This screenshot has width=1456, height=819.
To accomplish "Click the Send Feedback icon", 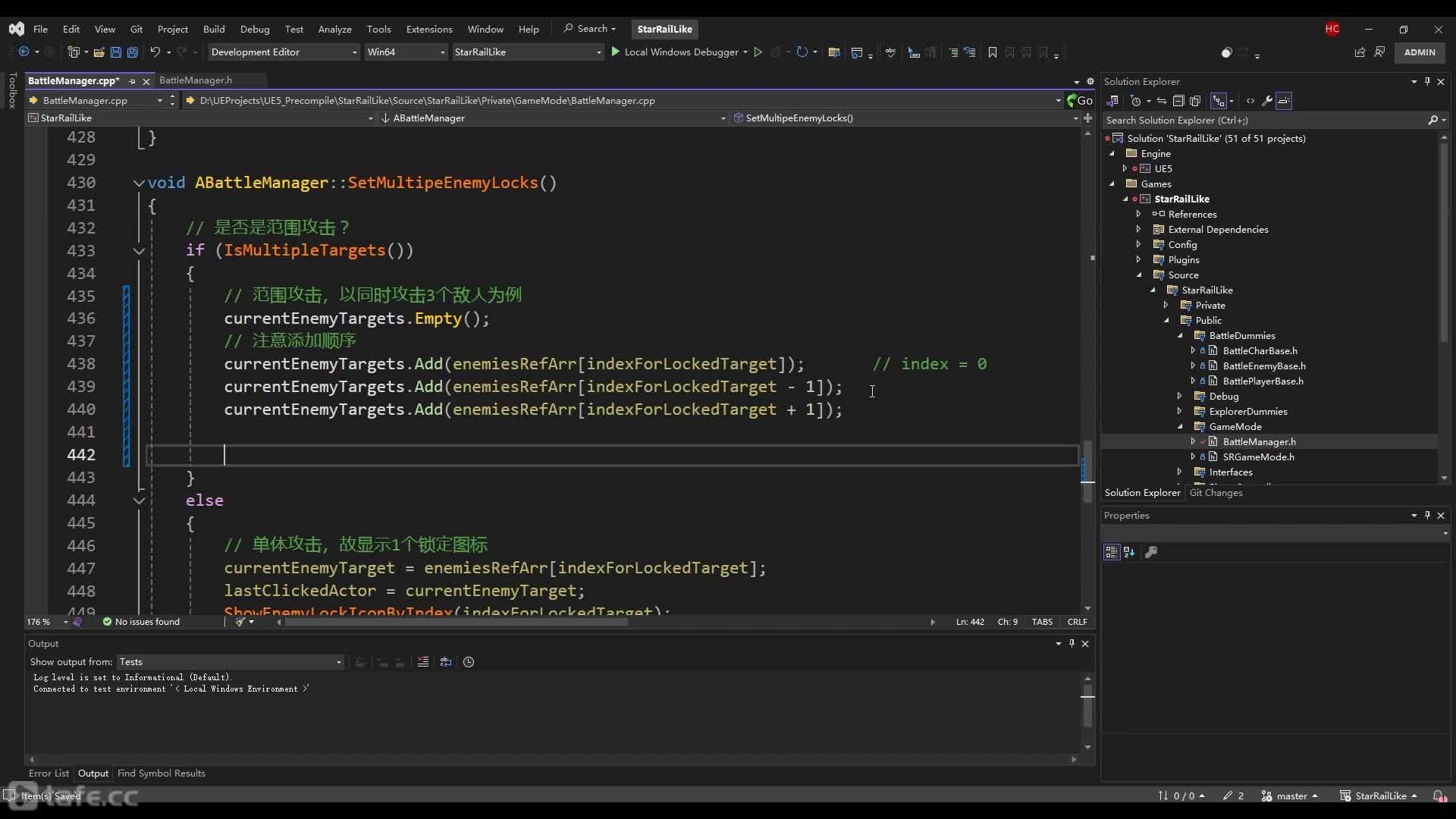I will 1379,52.
